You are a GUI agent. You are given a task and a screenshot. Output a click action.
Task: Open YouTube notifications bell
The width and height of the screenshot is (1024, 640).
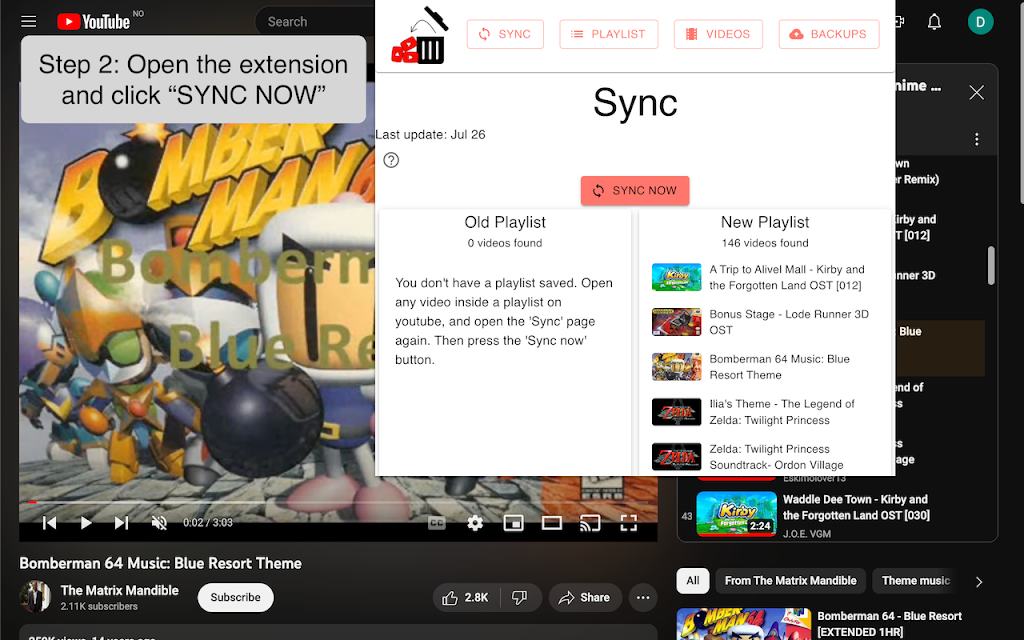coord(935,22)
